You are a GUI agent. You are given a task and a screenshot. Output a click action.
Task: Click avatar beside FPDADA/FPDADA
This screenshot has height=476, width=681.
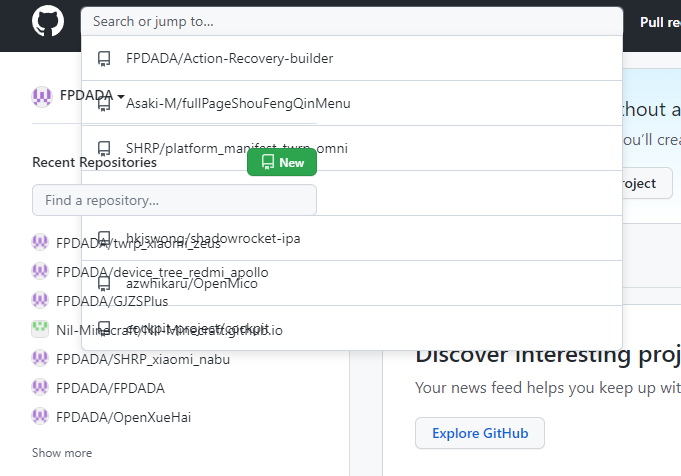[x=40, y=387]
